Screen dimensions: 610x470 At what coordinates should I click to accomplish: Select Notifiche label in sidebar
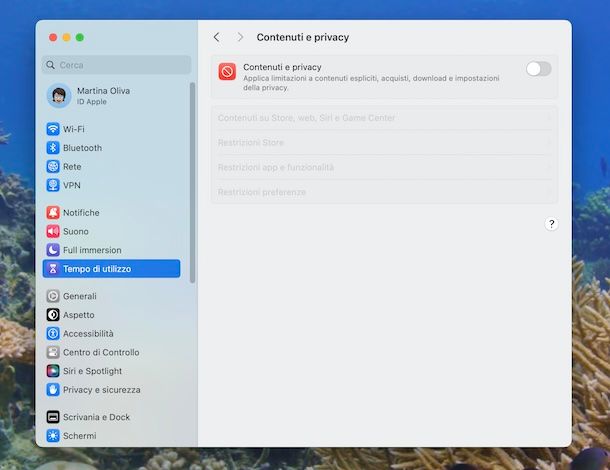81,212
